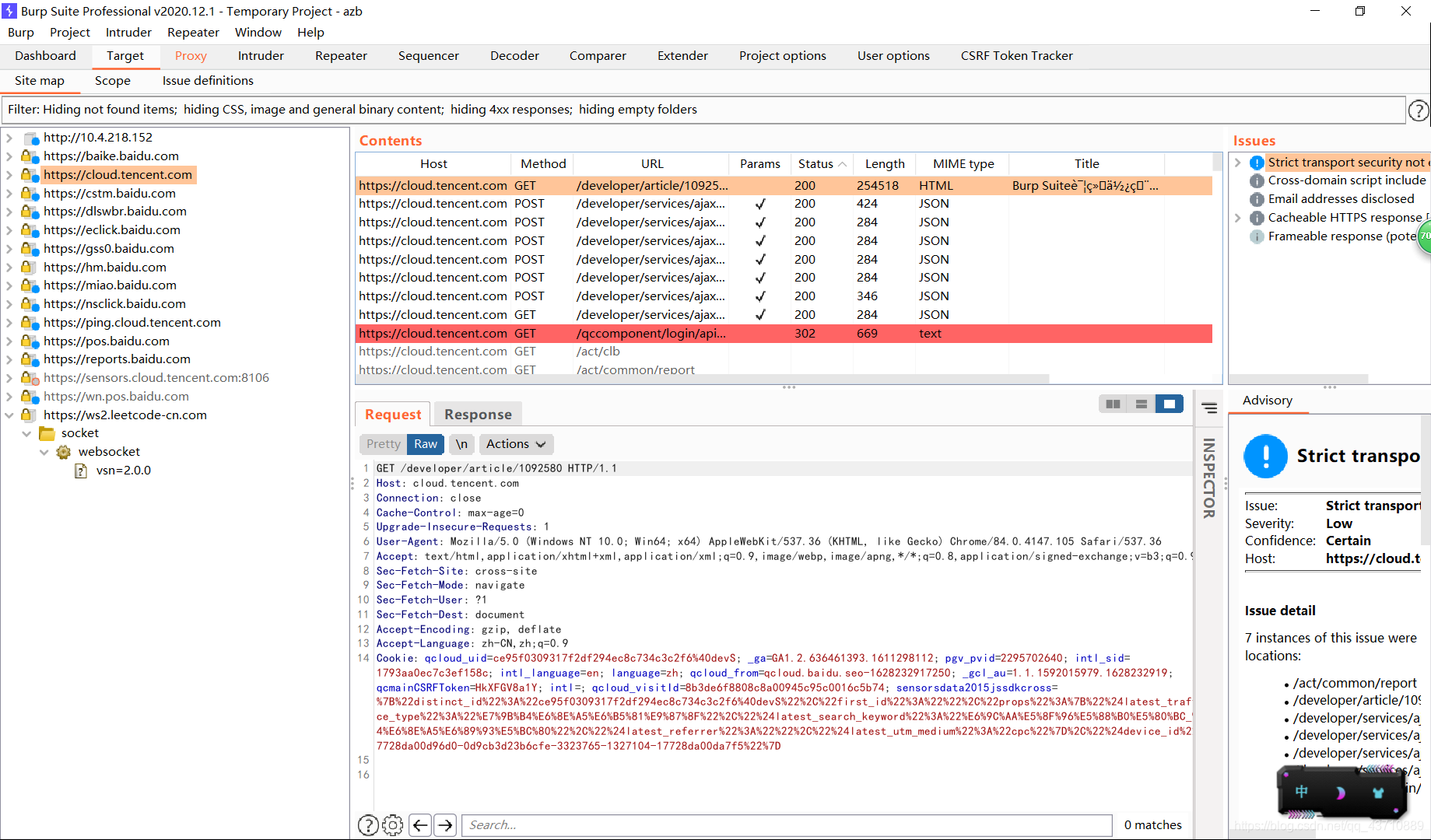Select the https://ping.cloud.tencent.com tree item

coord(132,323)
